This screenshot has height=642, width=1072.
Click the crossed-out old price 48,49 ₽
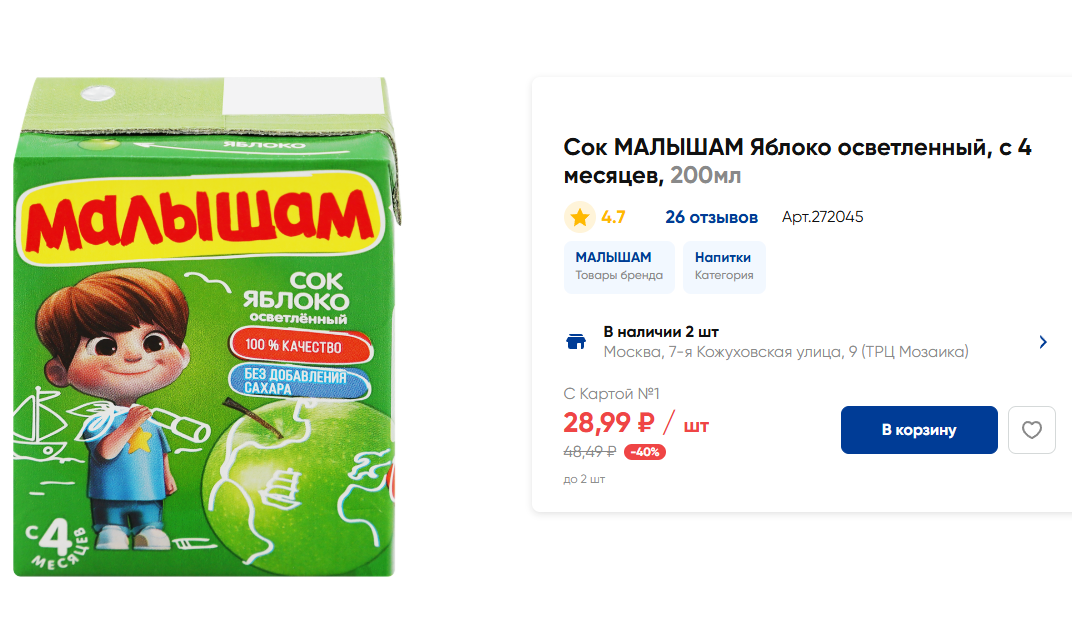(589, 452)
